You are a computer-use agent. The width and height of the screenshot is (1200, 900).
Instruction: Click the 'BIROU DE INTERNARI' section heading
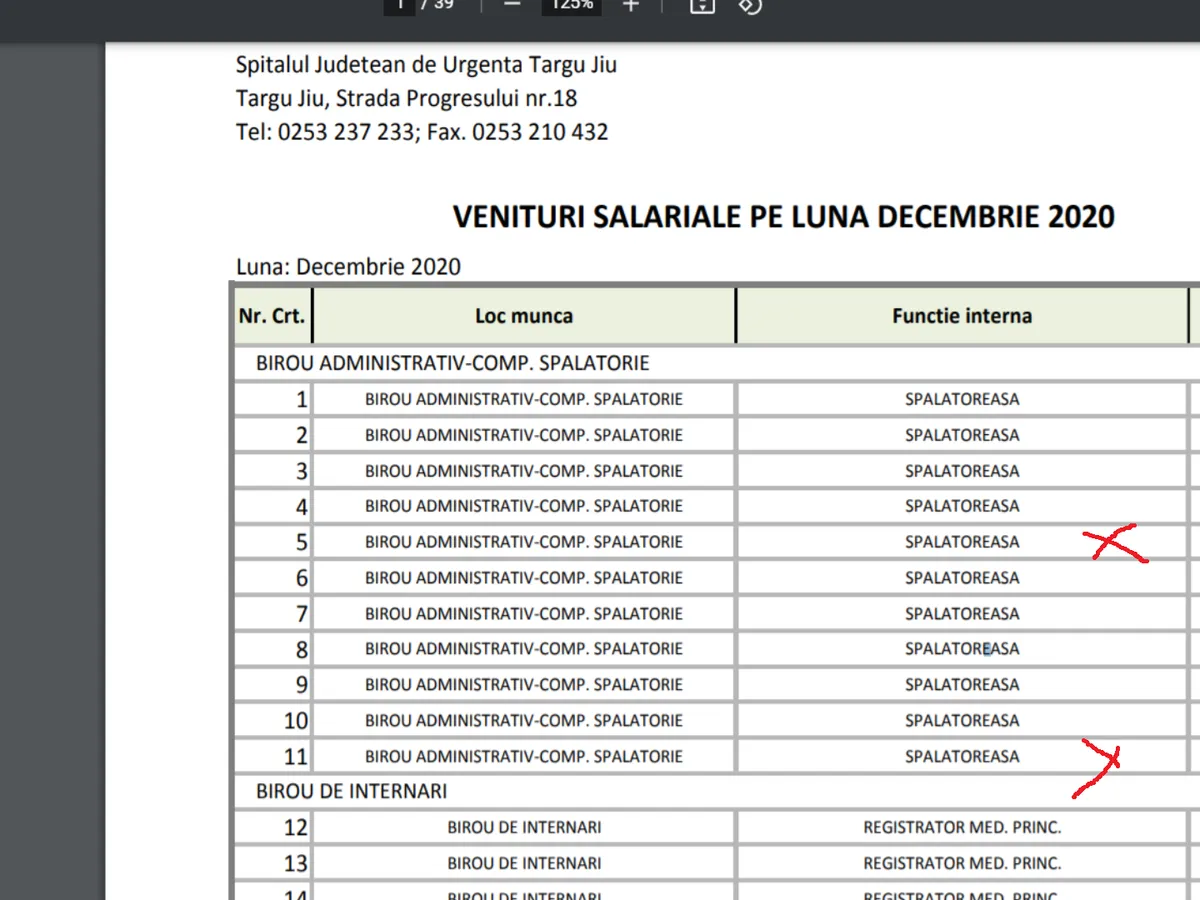pos(351,791)
